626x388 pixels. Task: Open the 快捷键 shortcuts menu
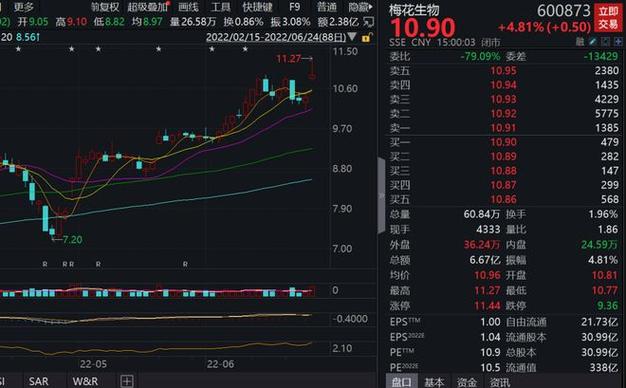[x=258, y=7]
